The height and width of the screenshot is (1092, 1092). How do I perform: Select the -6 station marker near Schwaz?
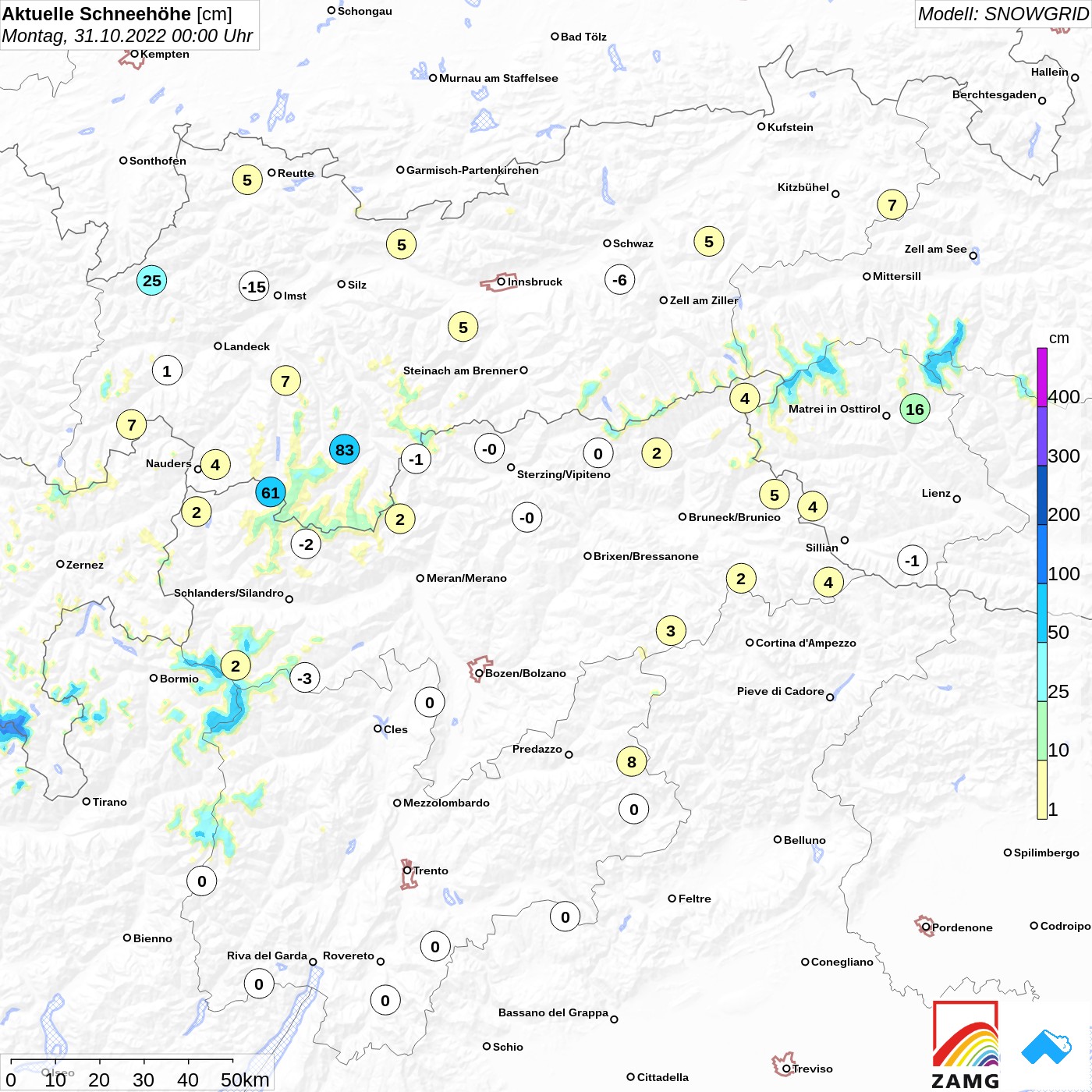click(x=619, y=279)
